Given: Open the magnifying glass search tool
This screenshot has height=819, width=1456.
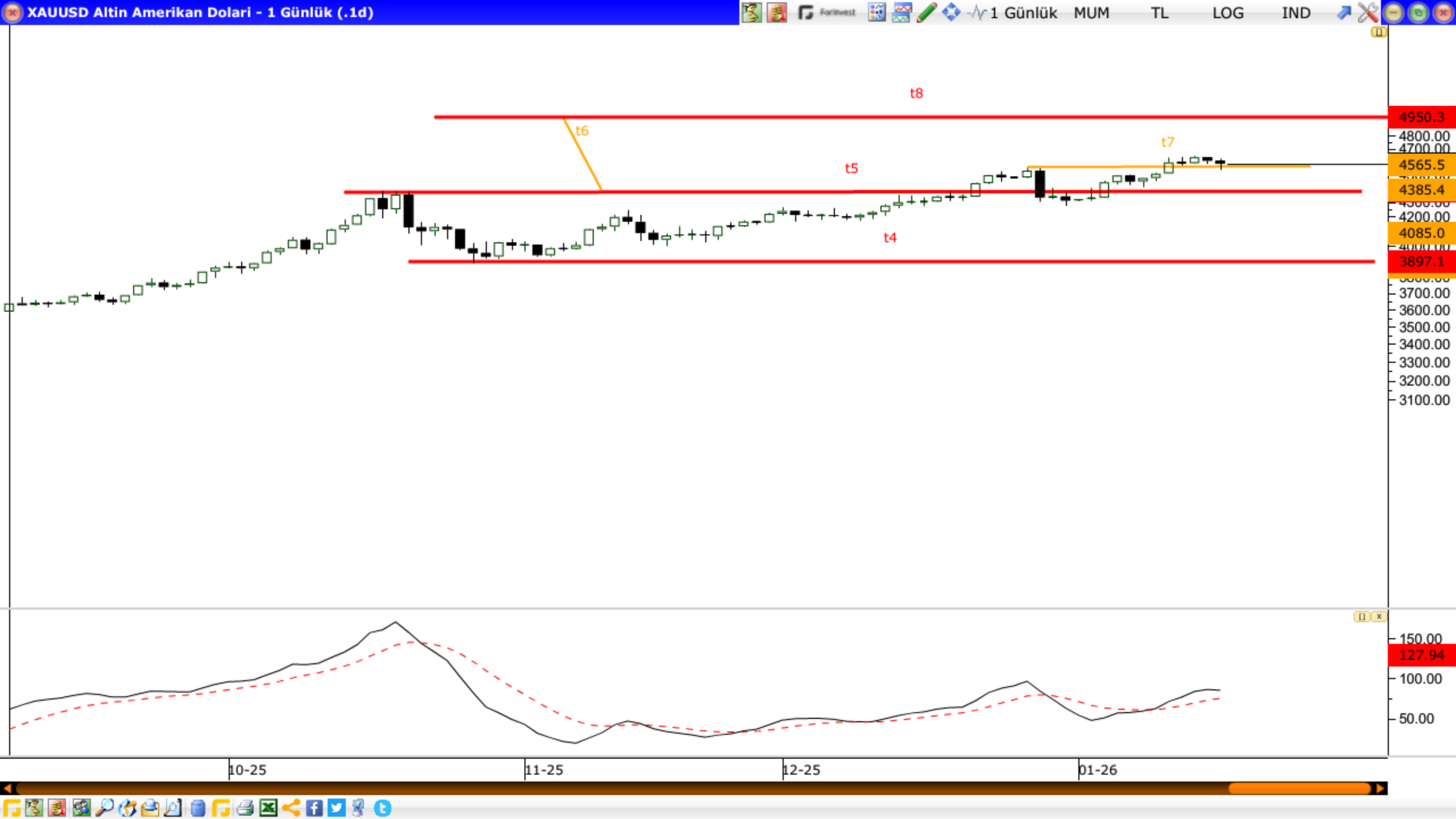Looking at the screenshot, I should pyautogui.click(x=105, y=808).
